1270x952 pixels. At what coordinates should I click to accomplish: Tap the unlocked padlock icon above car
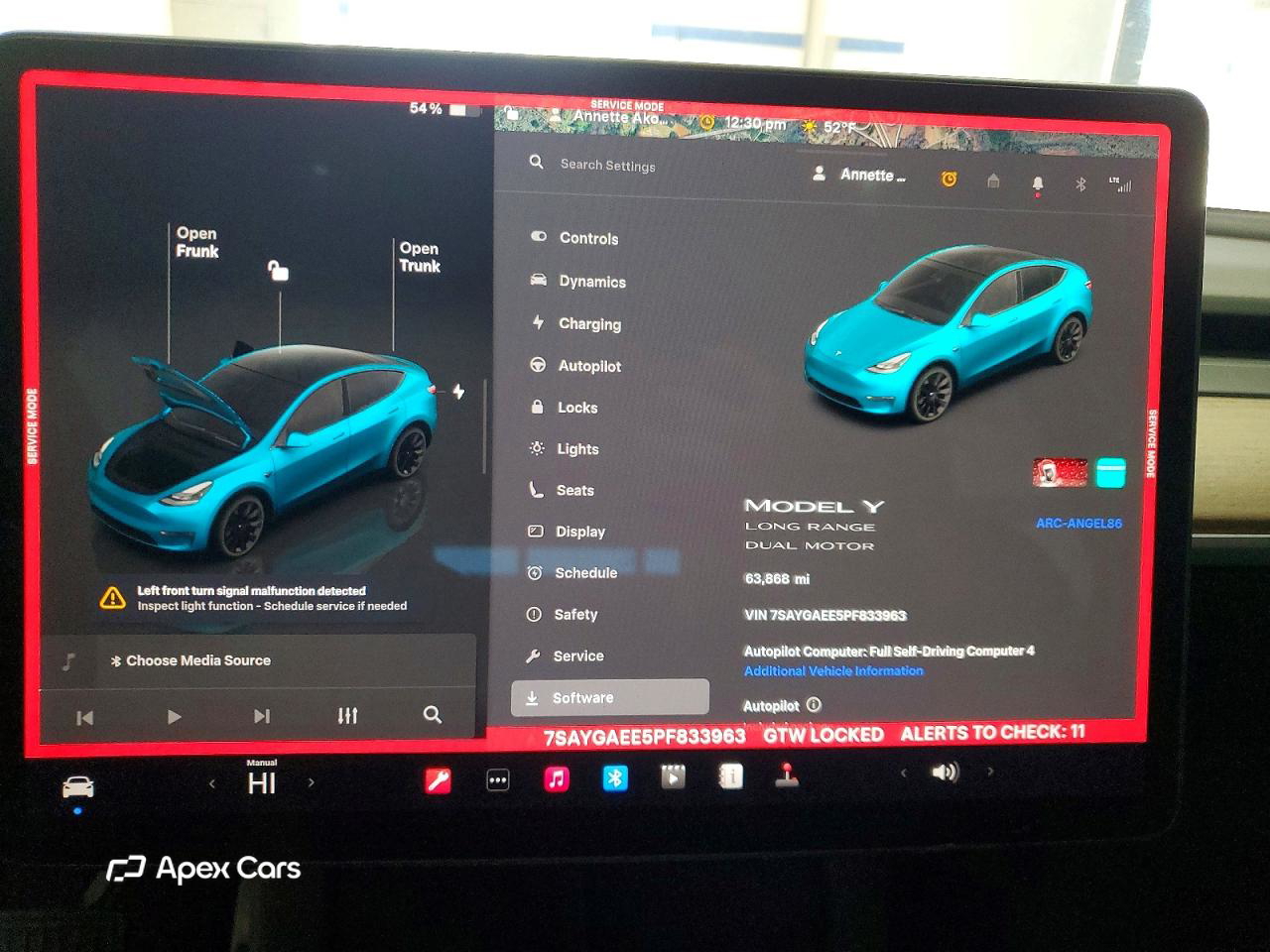point(278,270)
